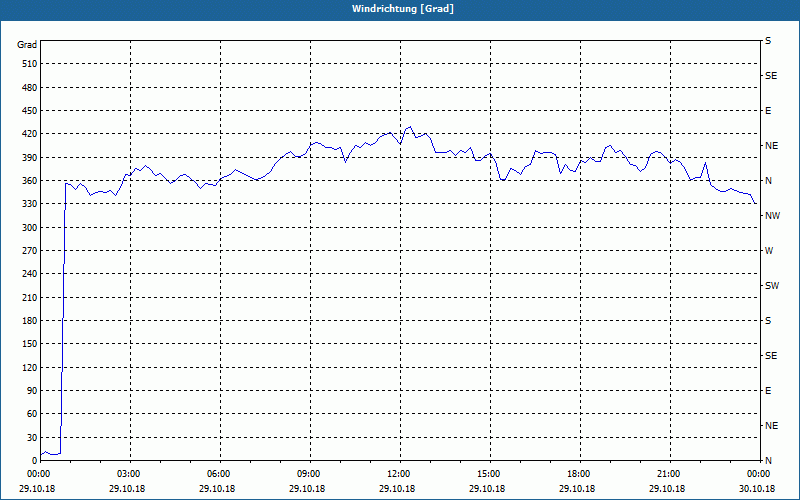Select the 30.10.18 date label
Screen dimensions: 800x500
pos(757,488)
